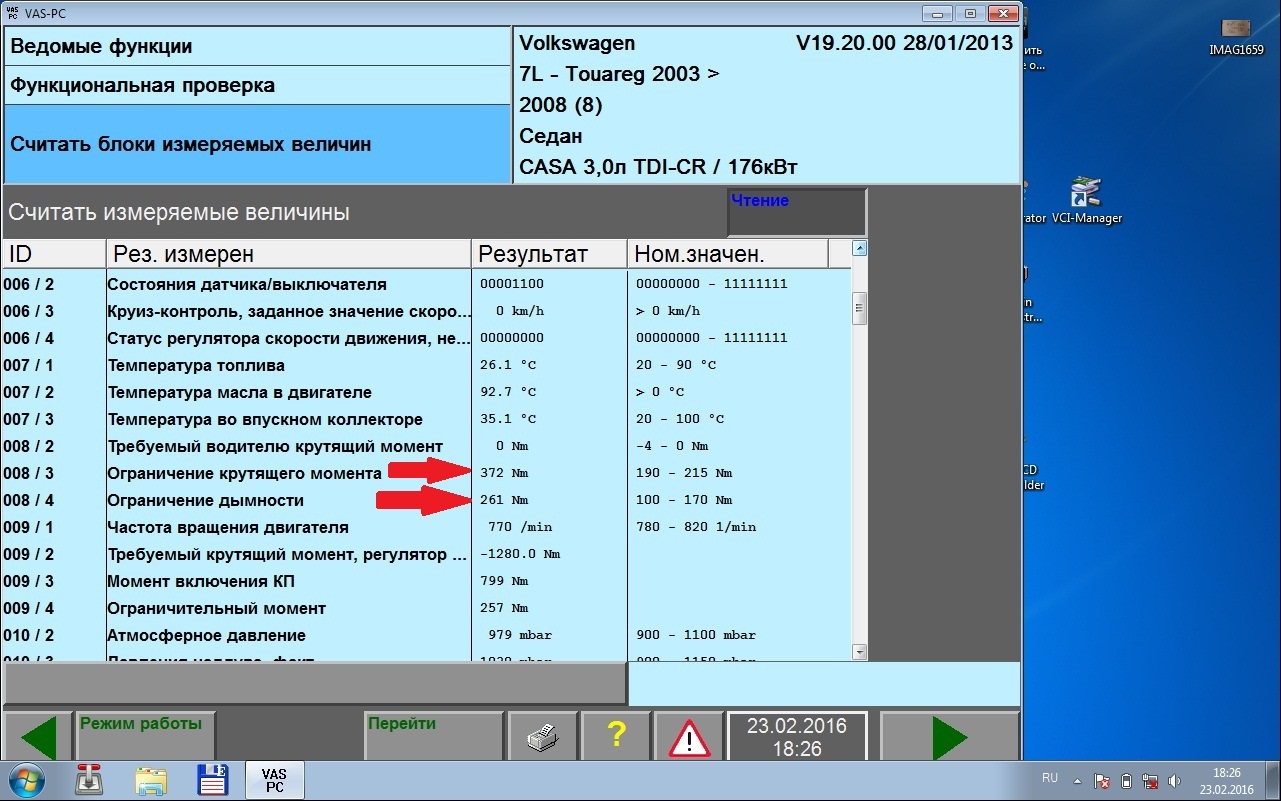Select the Статус регулятора скорости движения row
This screenshot has height=801, width=1281.
[427, 338]
